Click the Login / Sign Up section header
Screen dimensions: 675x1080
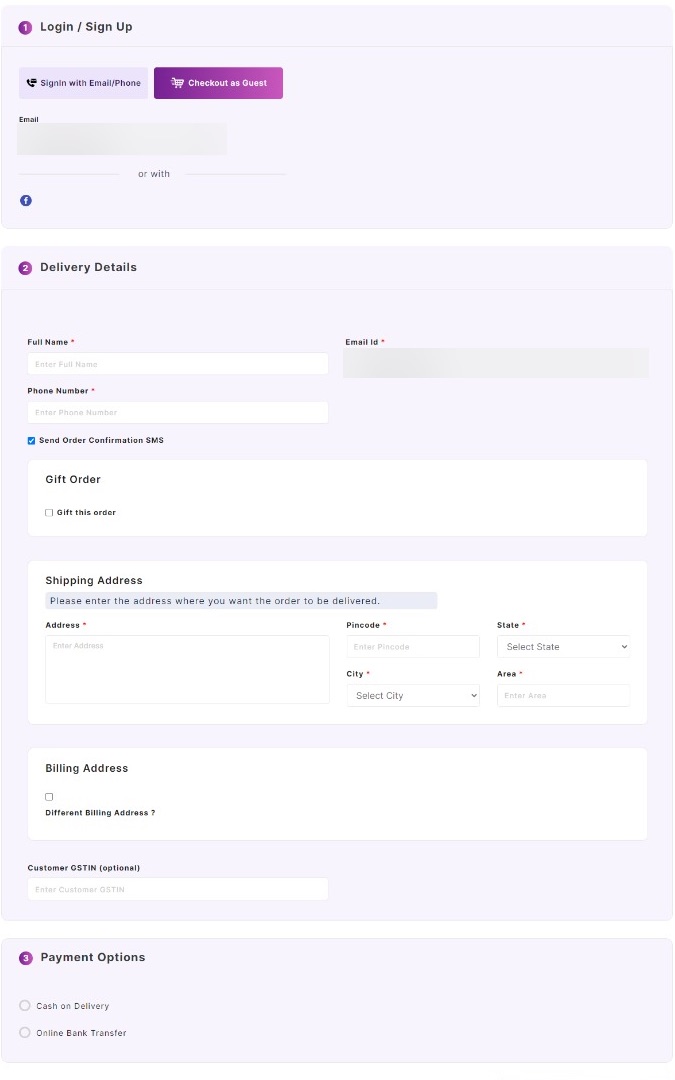[86, 27]
